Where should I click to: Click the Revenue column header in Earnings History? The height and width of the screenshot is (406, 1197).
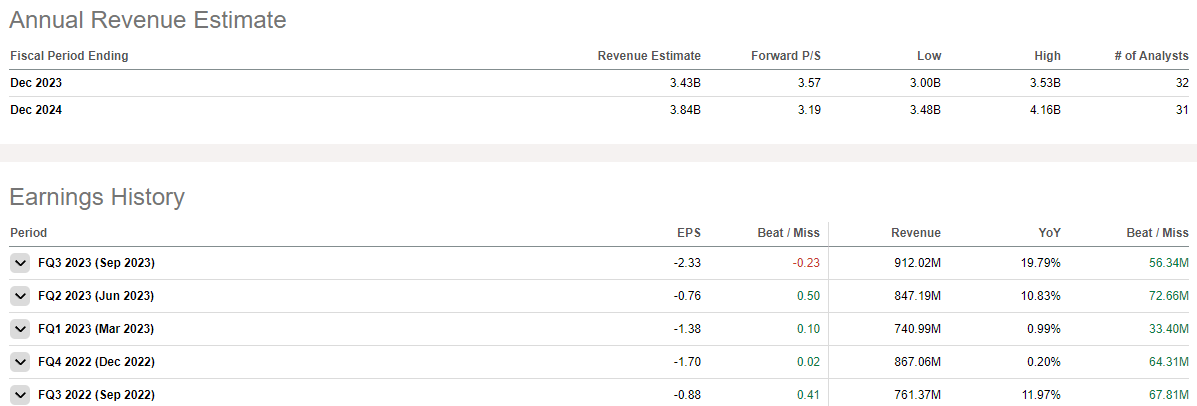click(x=916, y=233)
